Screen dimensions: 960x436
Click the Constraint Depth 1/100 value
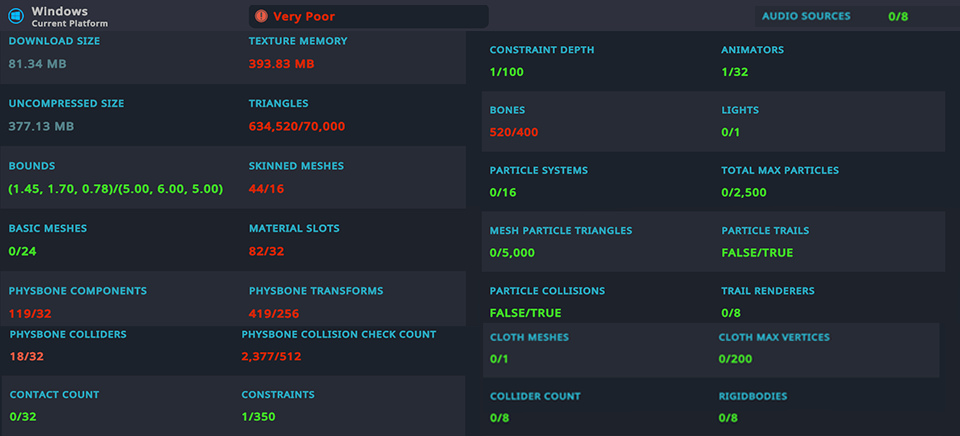(506, 72)
